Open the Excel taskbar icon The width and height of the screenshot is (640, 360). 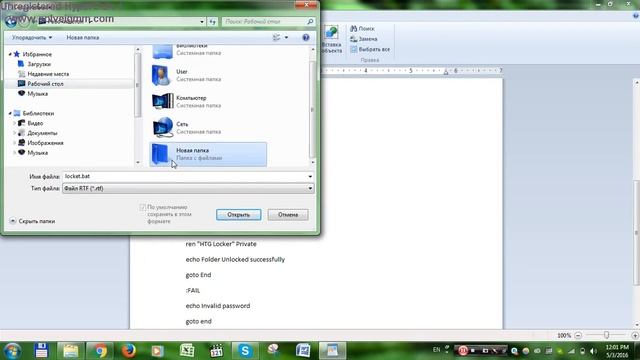click(187, 351)
